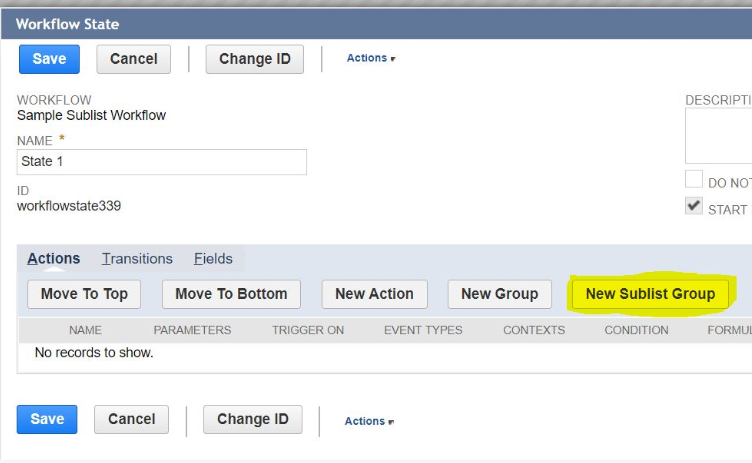Click the top Save button
Screen dimensions: 752x463
point(49,59)
